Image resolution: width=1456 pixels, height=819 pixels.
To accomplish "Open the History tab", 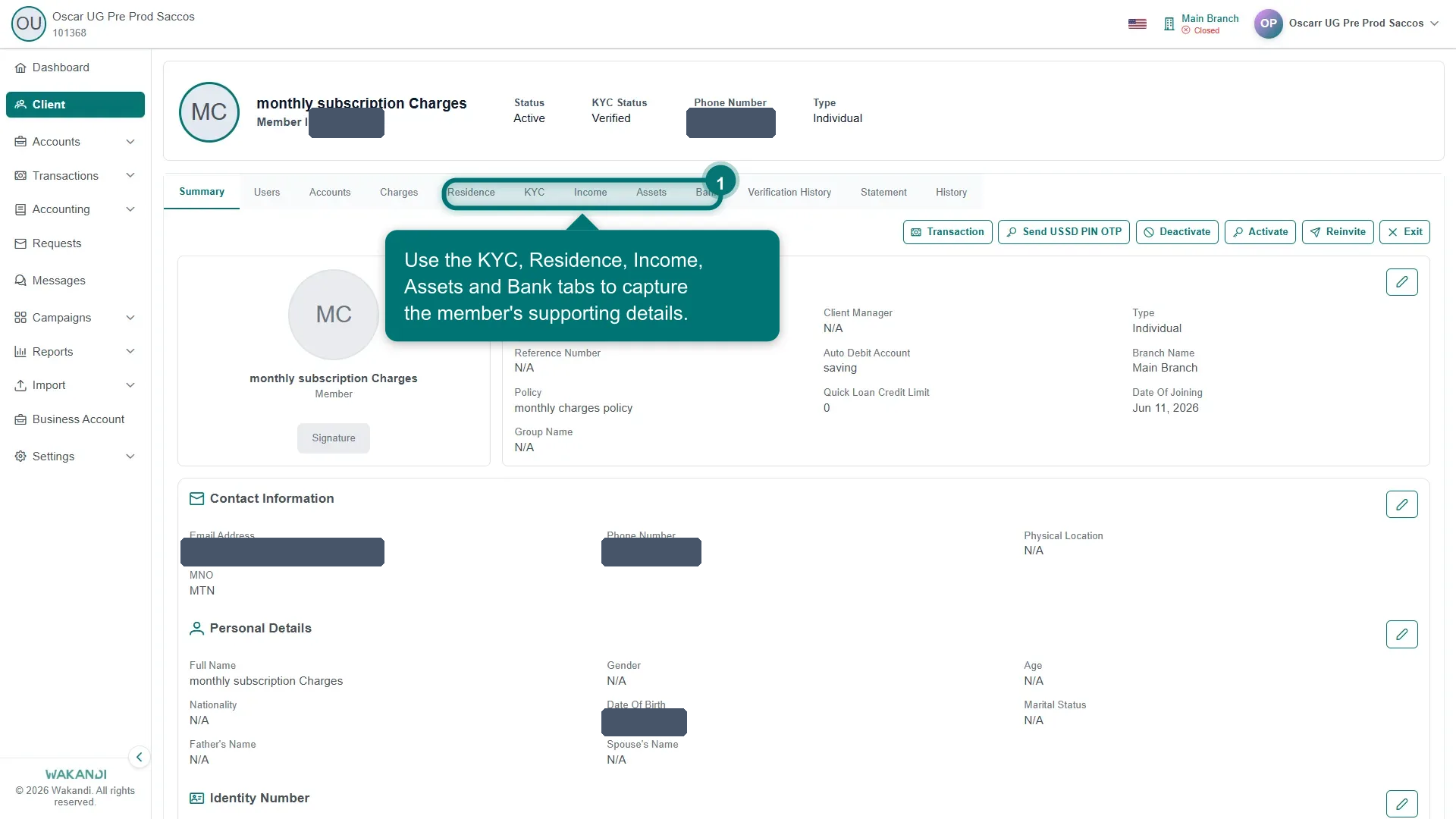I will click(951, 193).
